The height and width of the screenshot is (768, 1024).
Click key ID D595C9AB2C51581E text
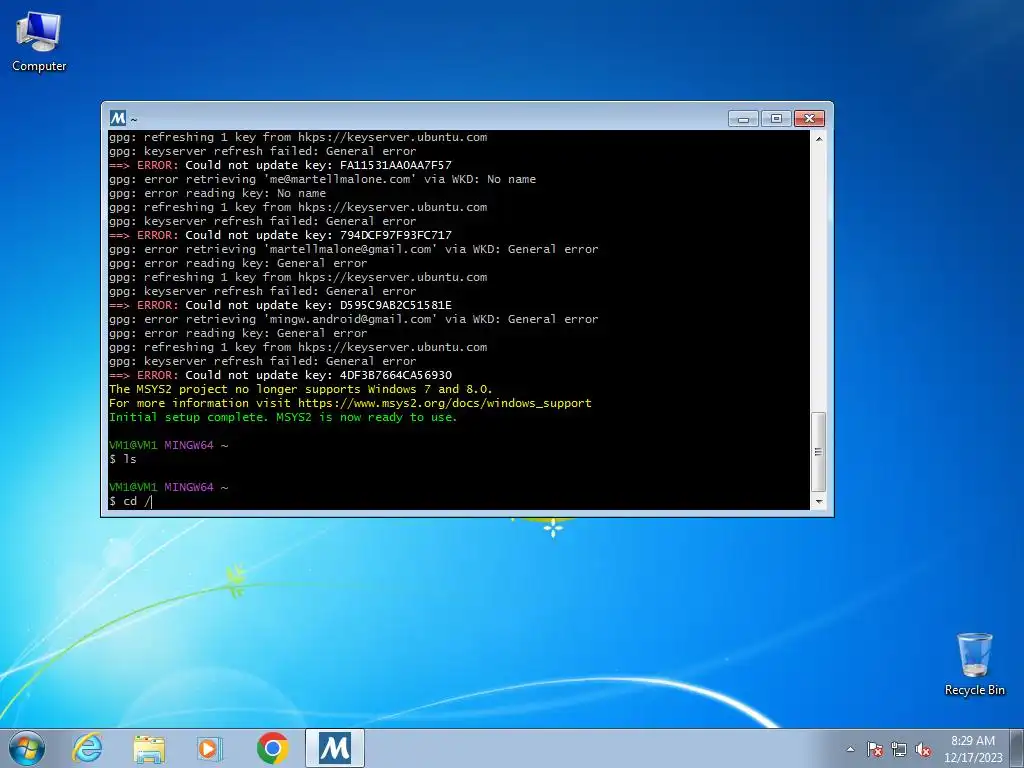pos(396,305)
